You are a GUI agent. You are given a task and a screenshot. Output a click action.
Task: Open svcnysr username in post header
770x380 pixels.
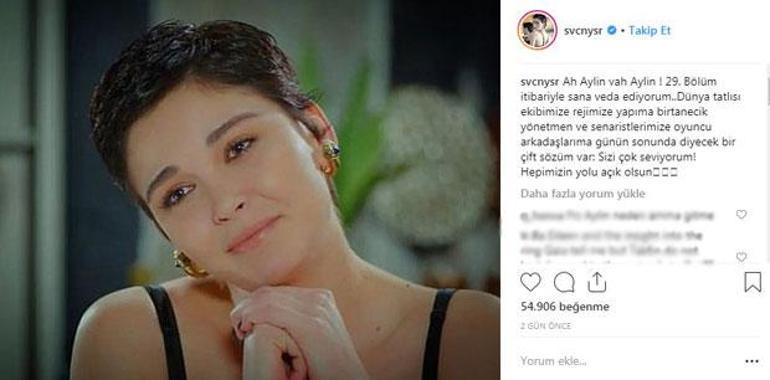583,31
